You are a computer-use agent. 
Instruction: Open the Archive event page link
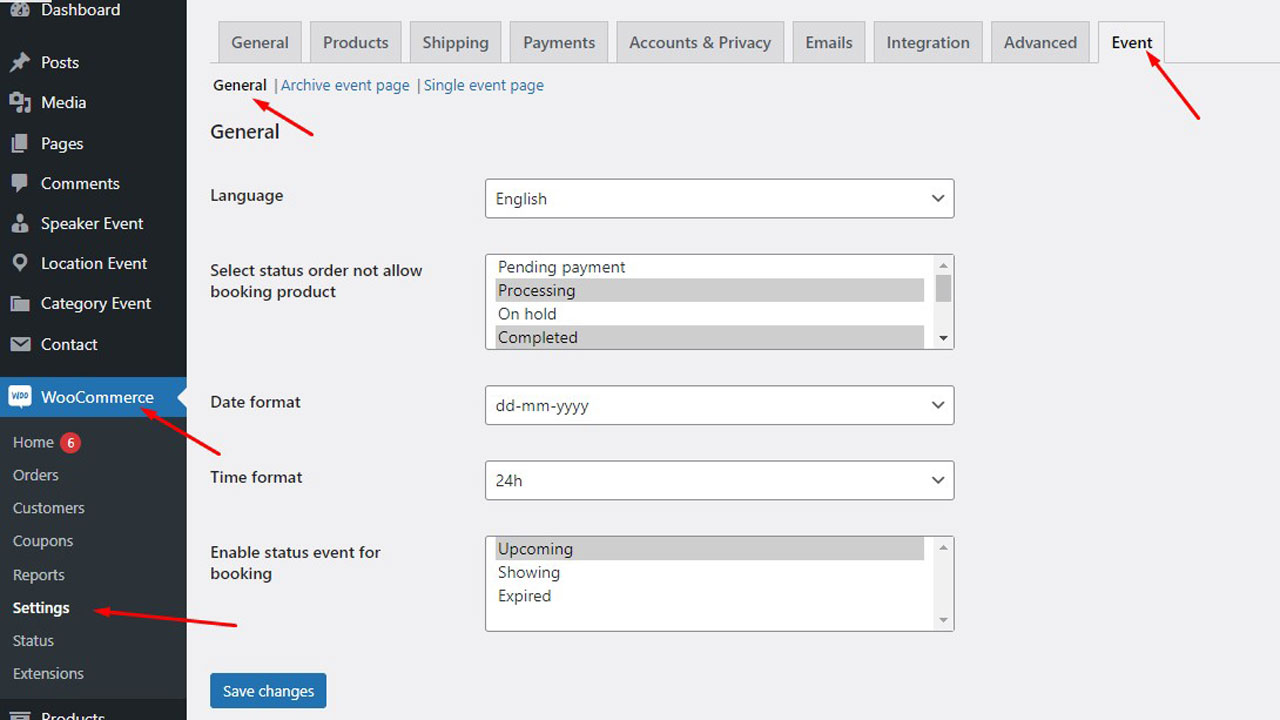pyautogui.click(x=344, y=85)
